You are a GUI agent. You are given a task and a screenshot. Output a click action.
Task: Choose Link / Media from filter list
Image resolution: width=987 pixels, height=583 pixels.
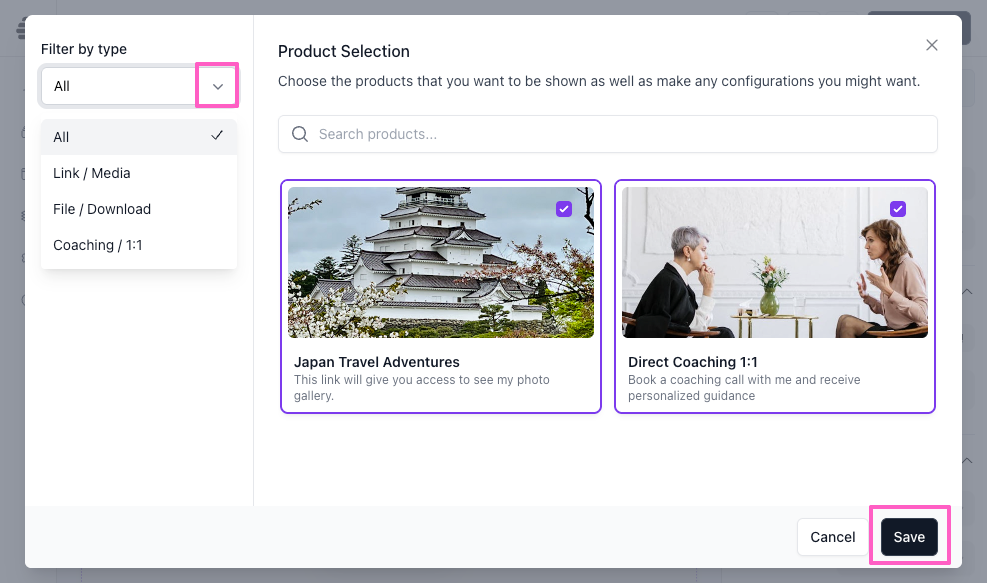[92, 173]
